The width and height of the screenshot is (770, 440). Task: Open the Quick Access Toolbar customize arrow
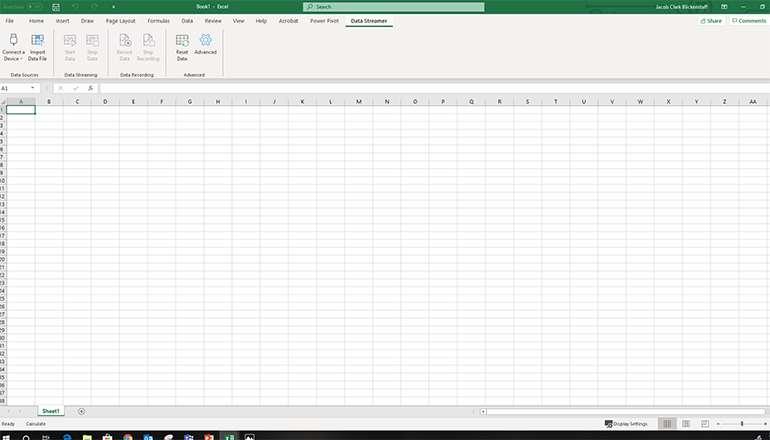click(x=113, y=7)
